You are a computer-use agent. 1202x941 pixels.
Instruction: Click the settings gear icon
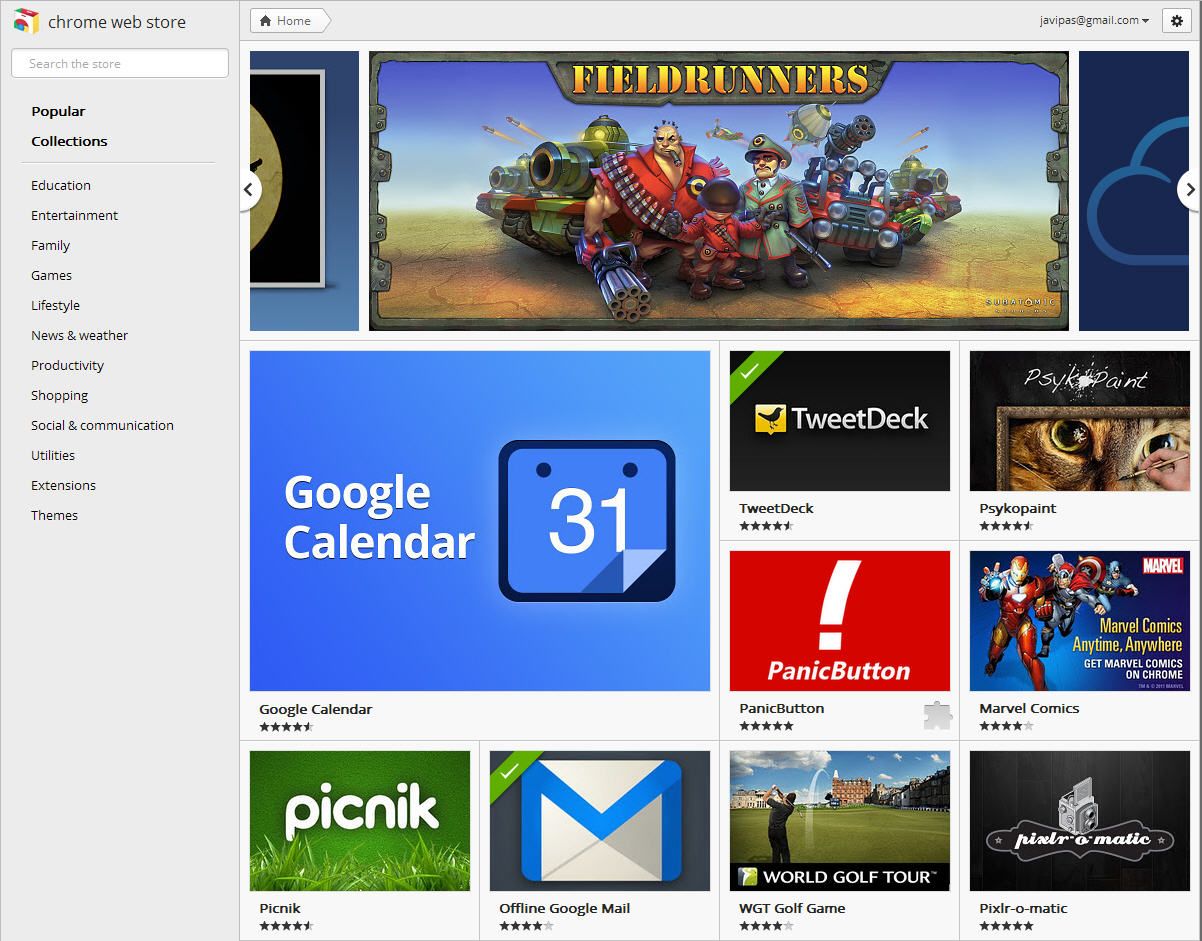pos(1176,21)
